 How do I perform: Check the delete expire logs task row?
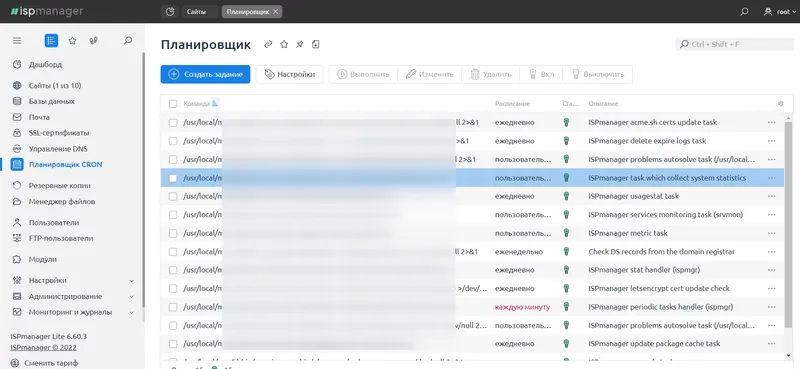pyautogui.click(x=173, y=141)
